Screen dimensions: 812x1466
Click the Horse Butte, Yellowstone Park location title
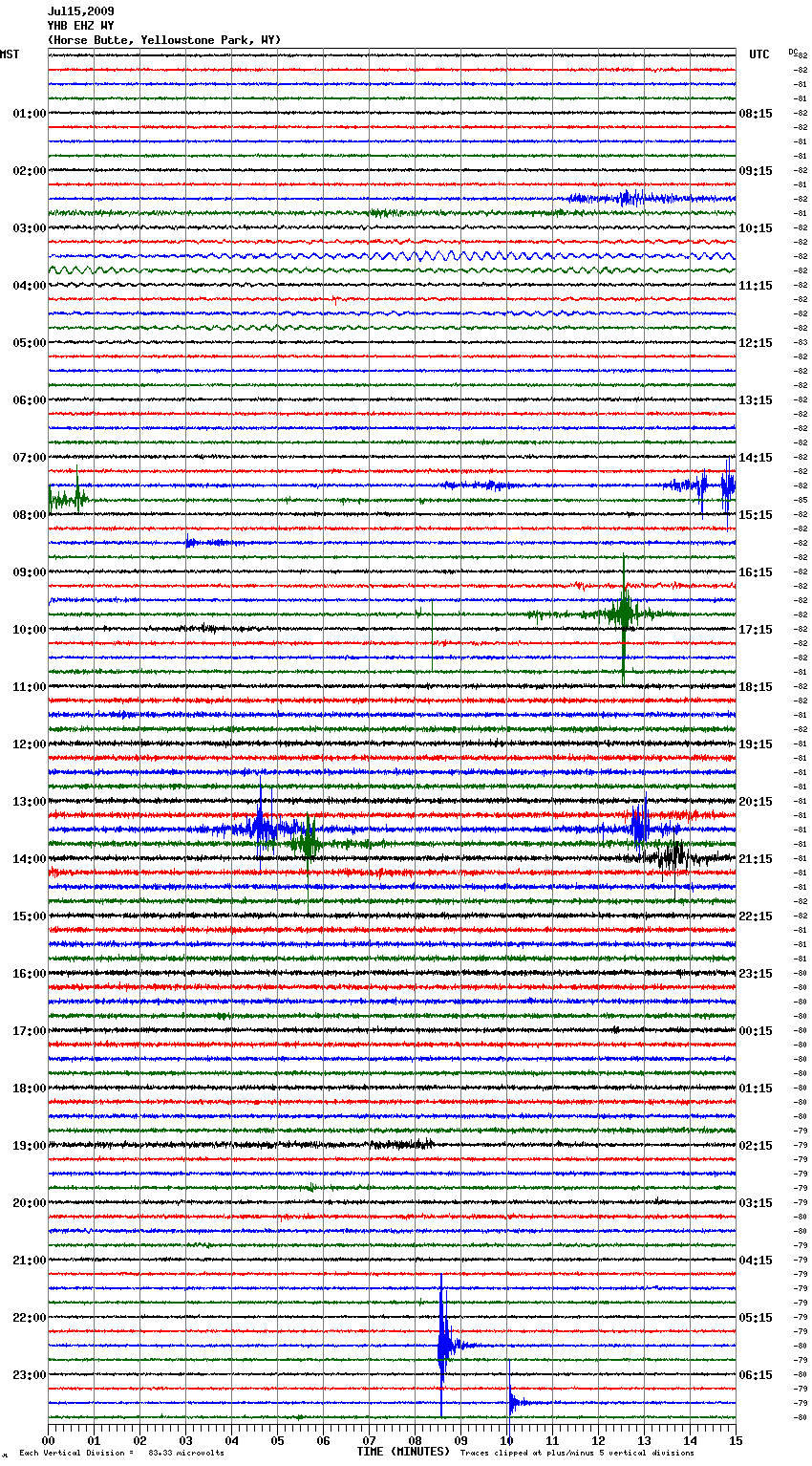click(164, 40)
